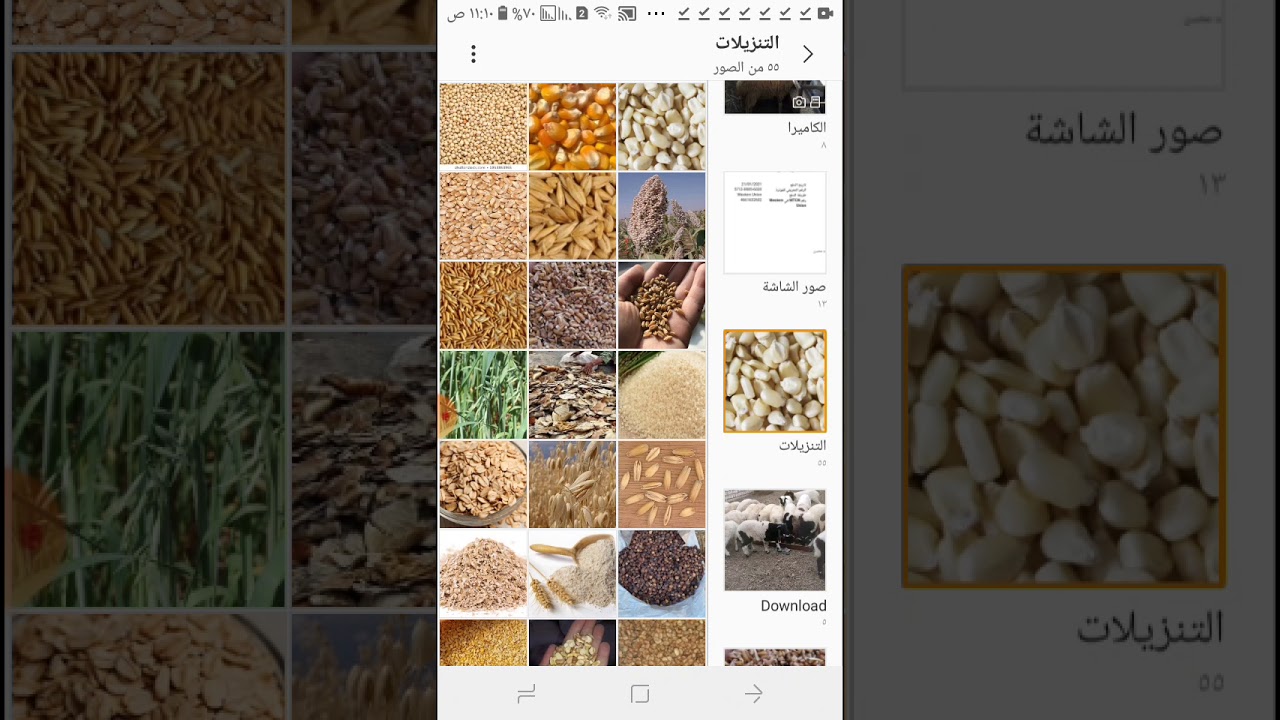Open the fine beige powder photo
The width and height of the screenshot is (1280, 720).
click(662, 394)
